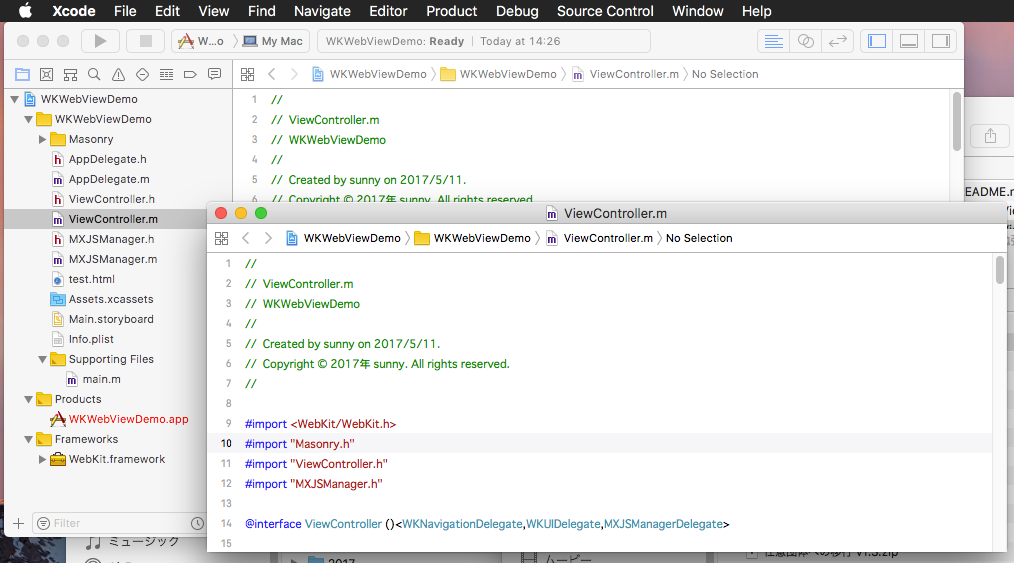The width and height of the screenshot is (1014, 563).
Task: Open the Apple menu
Action: point(25,11)
